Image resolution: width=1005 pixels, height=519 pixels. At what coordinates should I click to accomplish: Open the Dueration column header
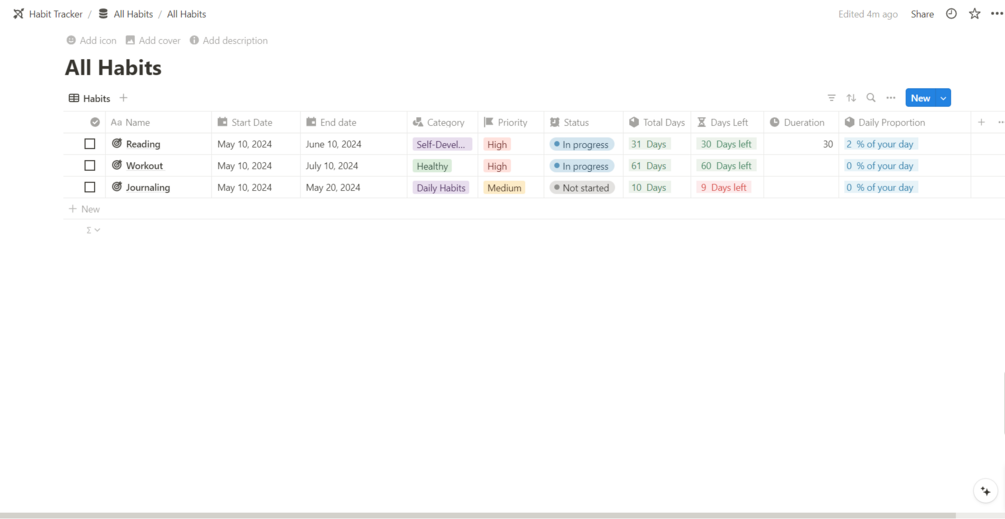pos(801,122)
